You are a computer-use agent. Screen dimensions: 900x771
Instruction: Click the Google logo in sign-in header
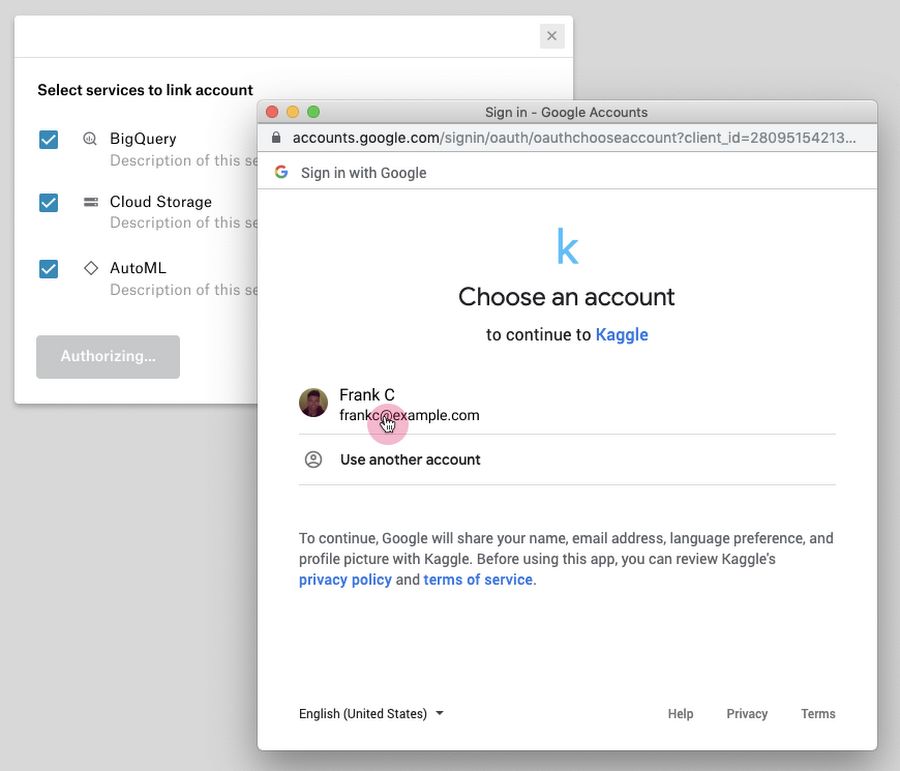[x=281, y=172]
